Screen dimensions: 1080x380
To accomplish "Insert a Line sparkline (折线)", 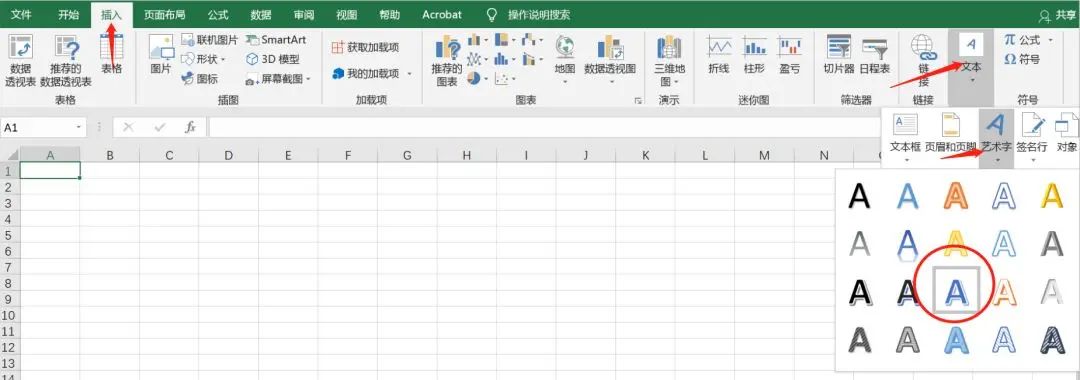I will (718, 54).
